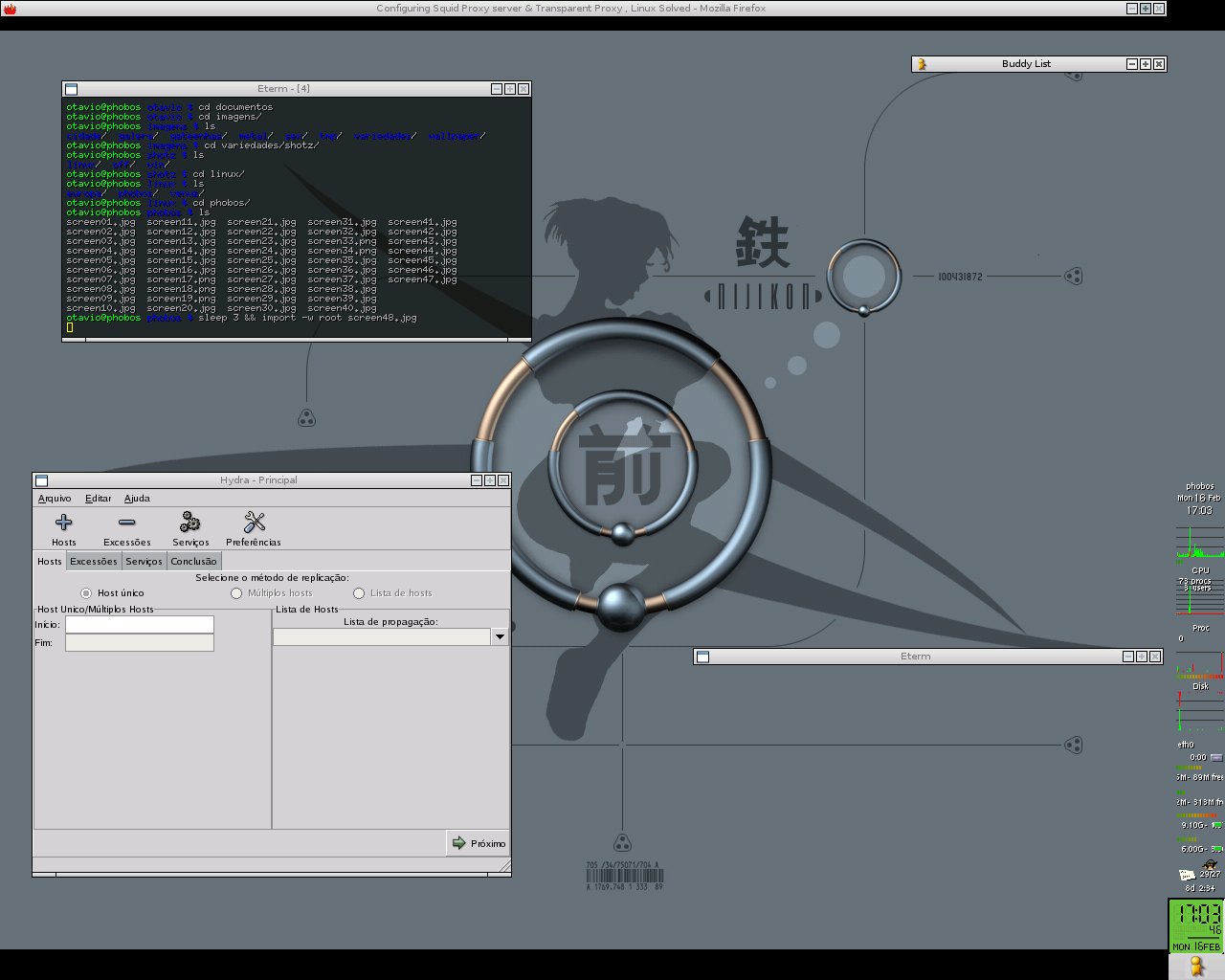Screen dimensions: 1225x980
Task: Click the eth0 button beside 0:00 in monitor
Action: pyautogui.click(x=1216, y=757)
